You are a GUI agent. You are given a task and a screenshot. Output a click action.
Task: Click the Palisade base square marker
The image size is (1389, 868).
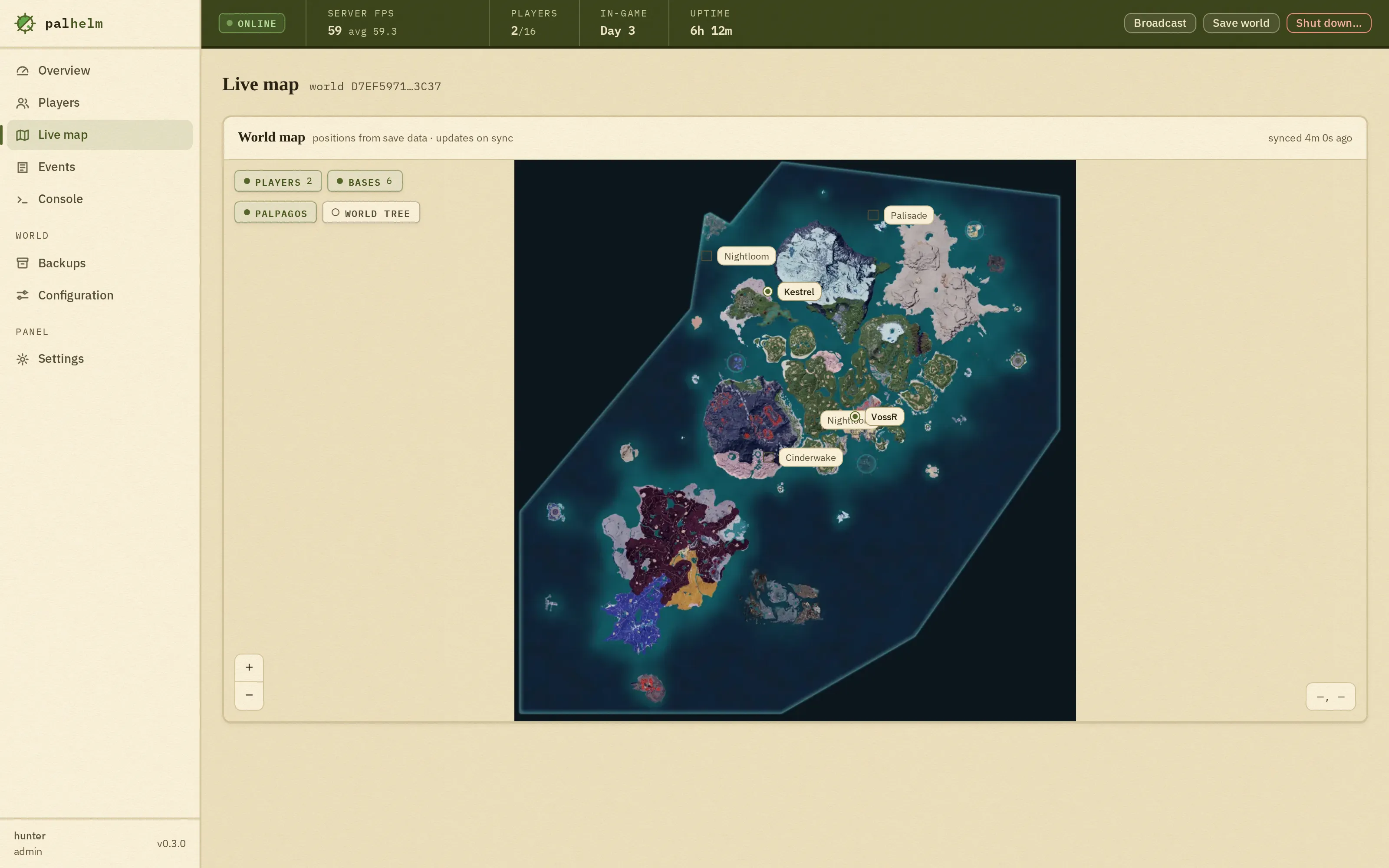(873, 215)
